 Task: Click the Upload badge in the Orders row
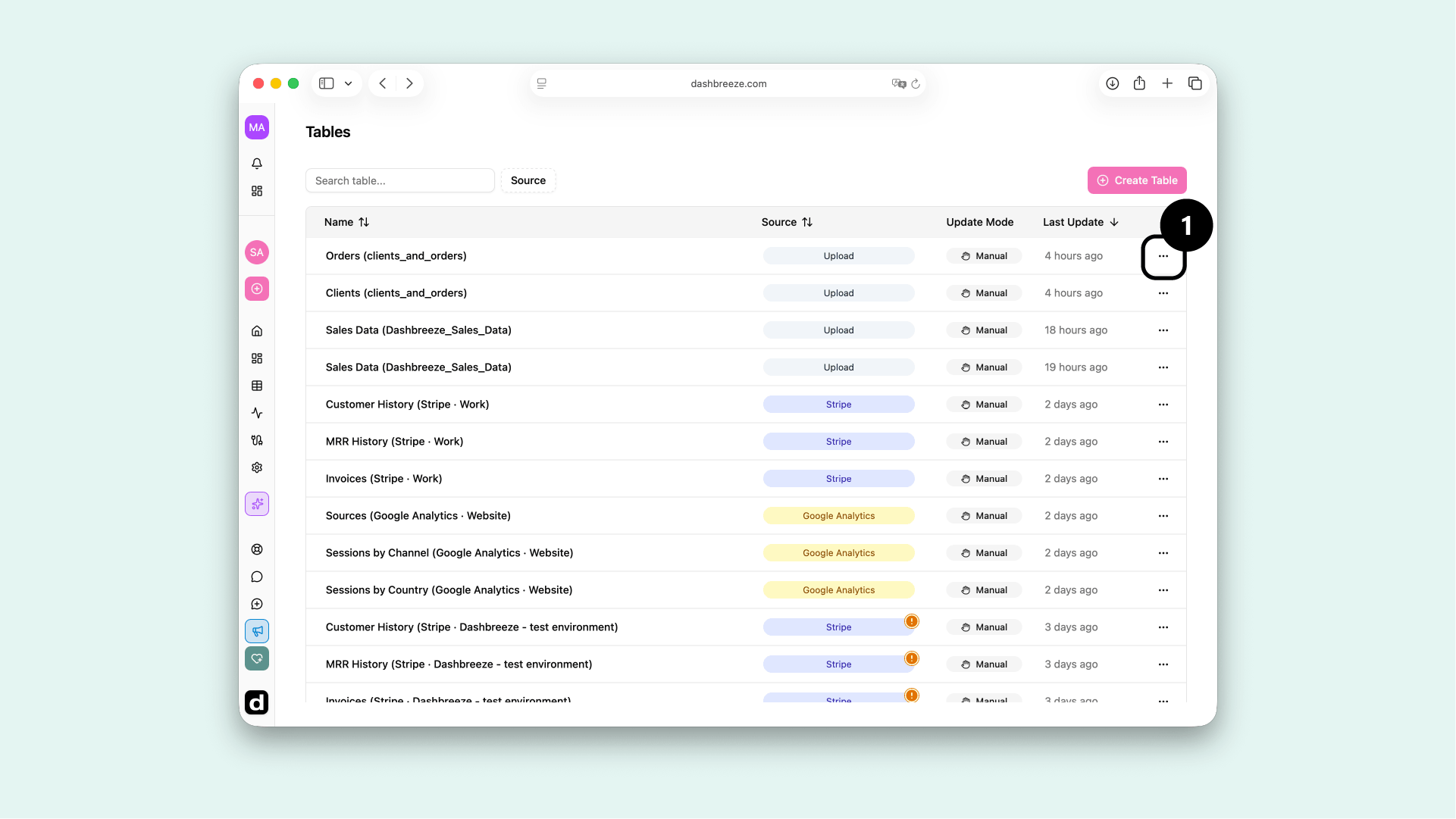pos(839,256)
